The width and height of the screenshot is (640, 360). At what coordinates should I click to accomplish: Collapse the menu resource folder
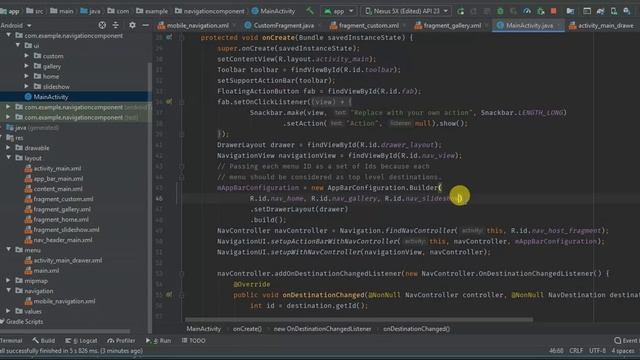8,249
